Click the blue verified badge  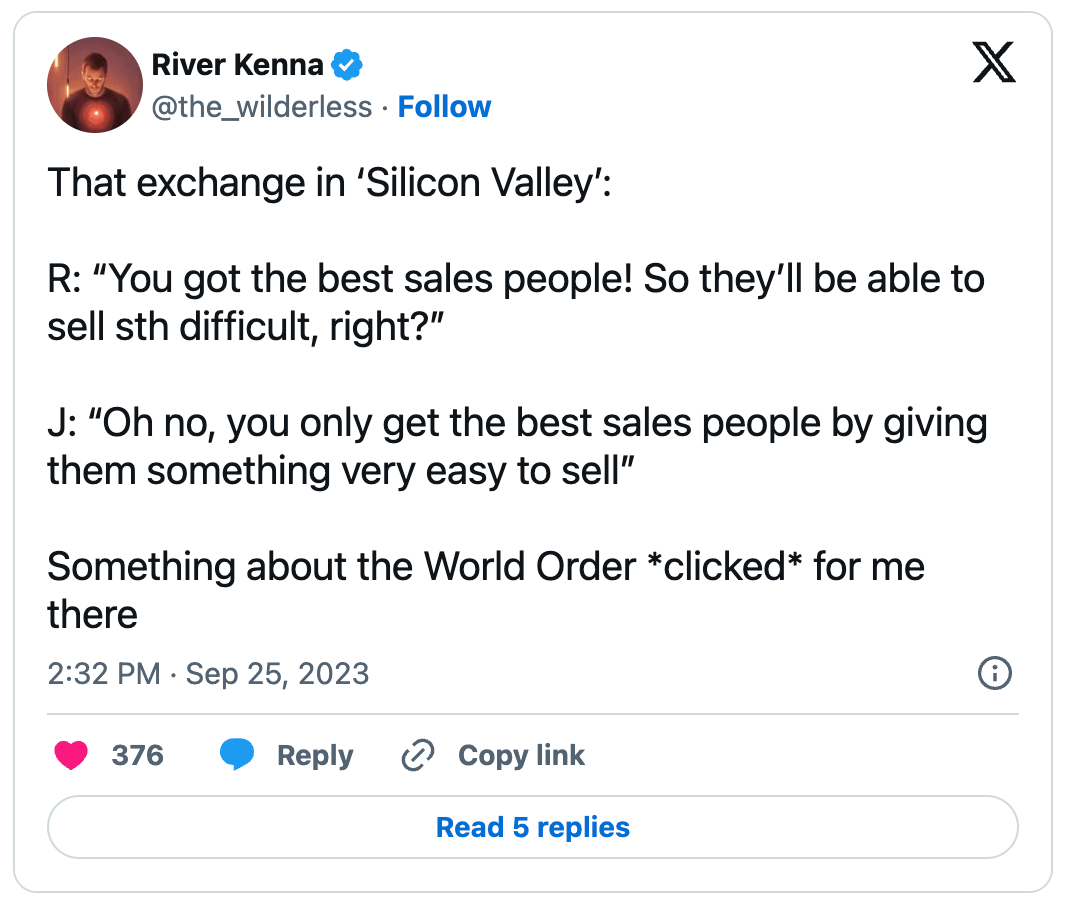click(x=347, y=66)
